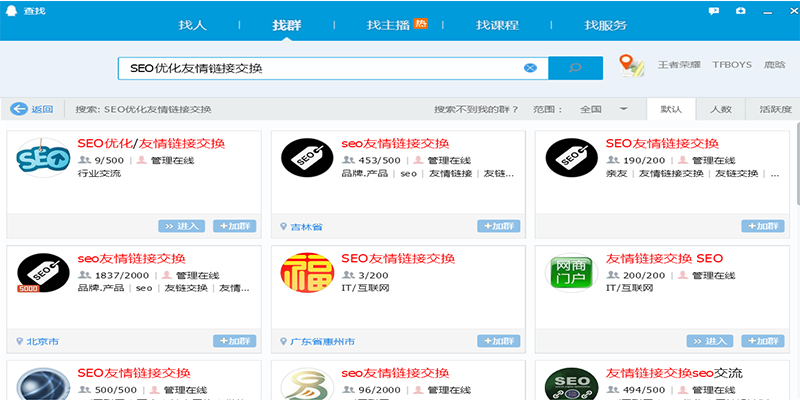The width and height of the screenshot is (800, 400).
Task: Open the map location icon
Action: click(x=631, y=66)
